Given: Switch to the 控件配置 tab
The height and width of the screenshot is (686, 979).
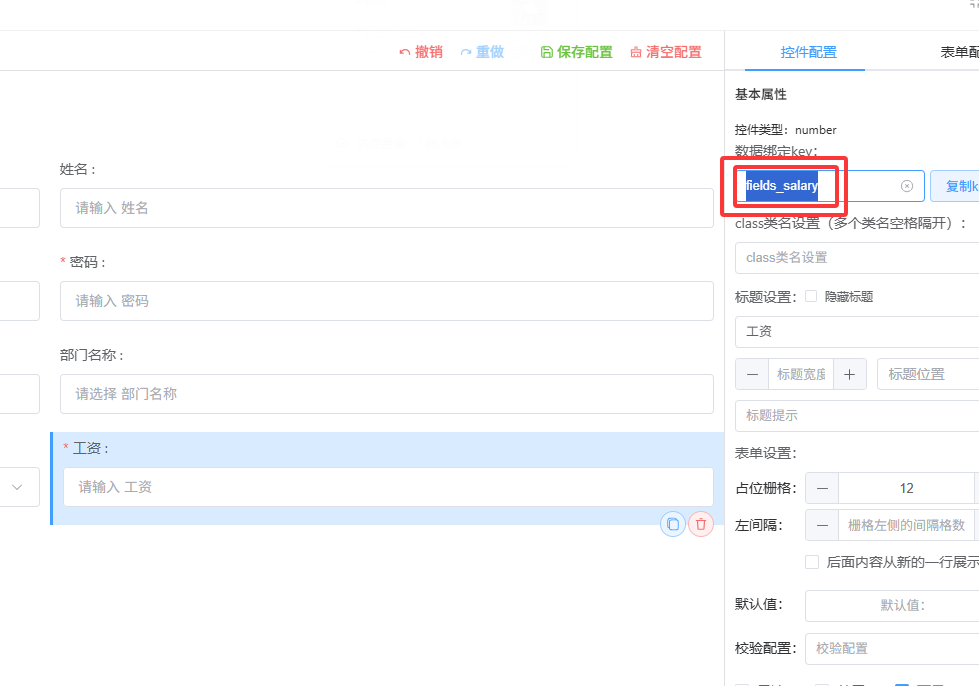Looking at the screenshot, I should (x=808, y=53).
